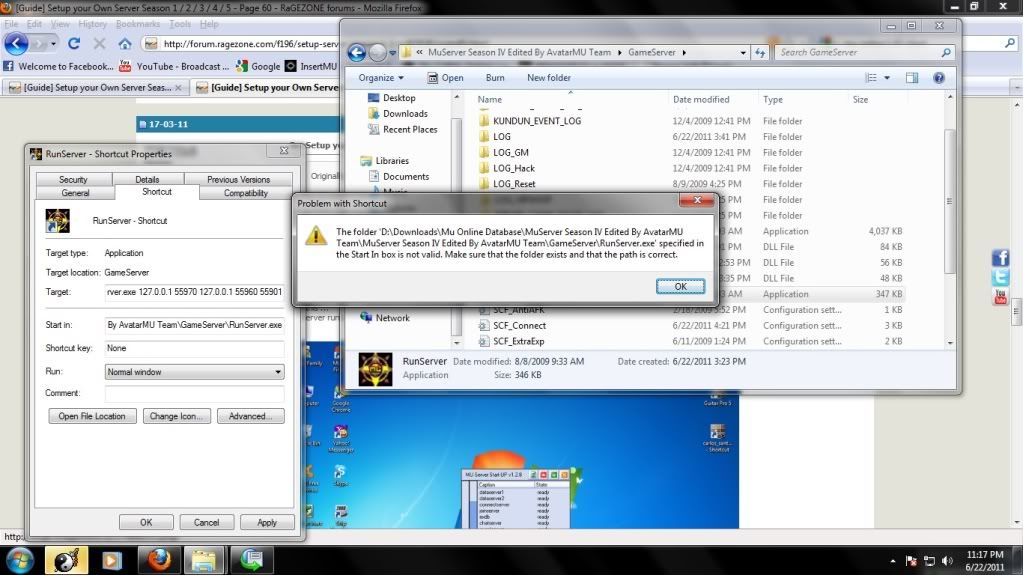Click Firefox stop loading icon
This screenshot has height=575, width=1023.
99,44
